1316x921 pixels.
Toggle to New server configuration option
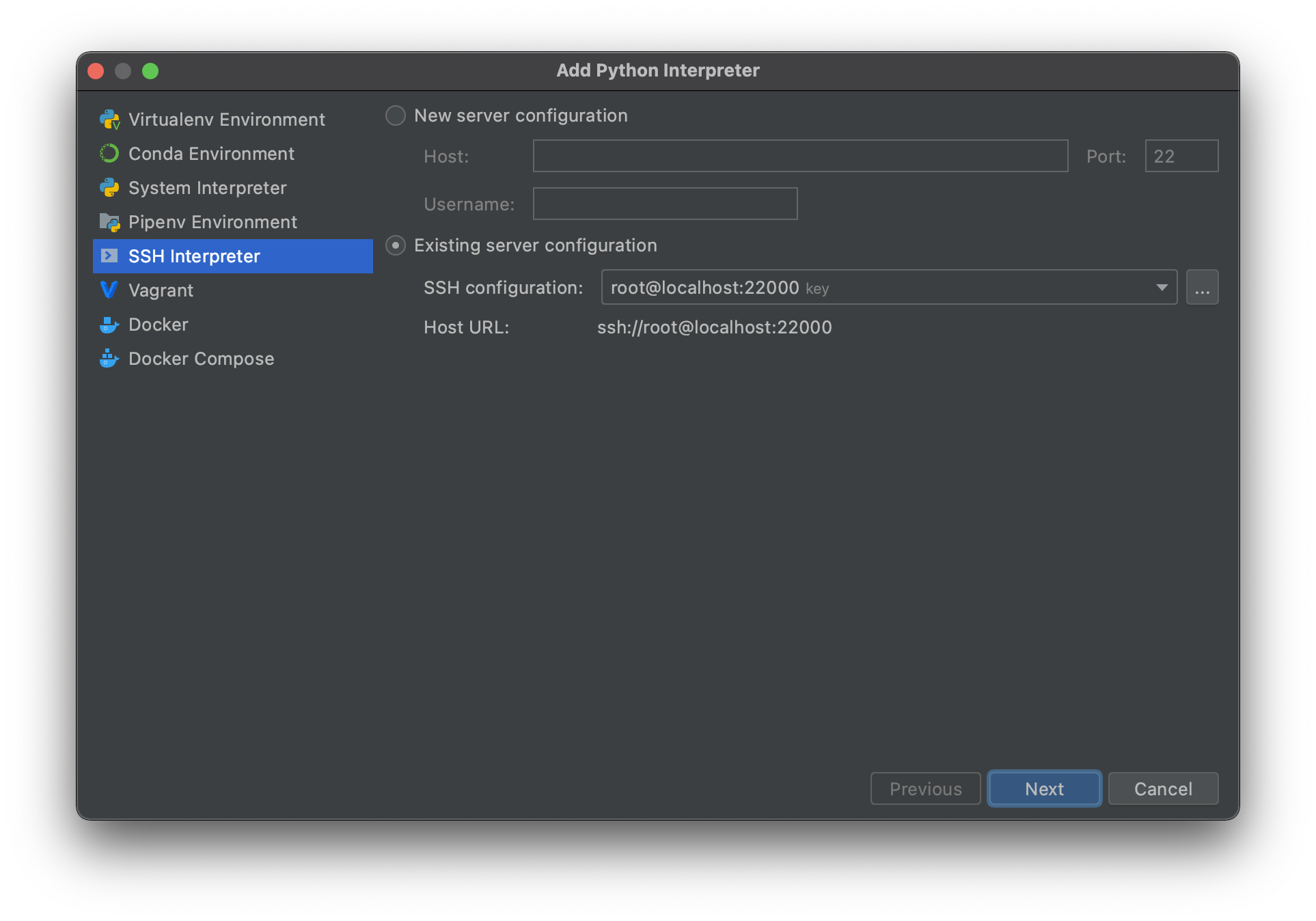click(x=395, y=114)
